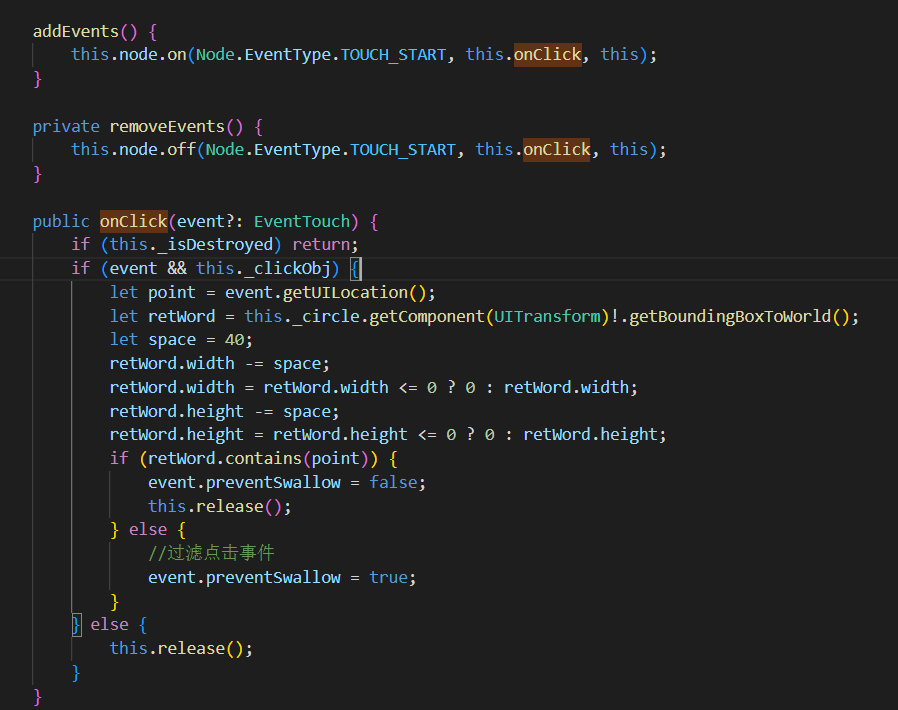Click the '&&' operator
Screen dimensions: 898x710
(177, 268)
